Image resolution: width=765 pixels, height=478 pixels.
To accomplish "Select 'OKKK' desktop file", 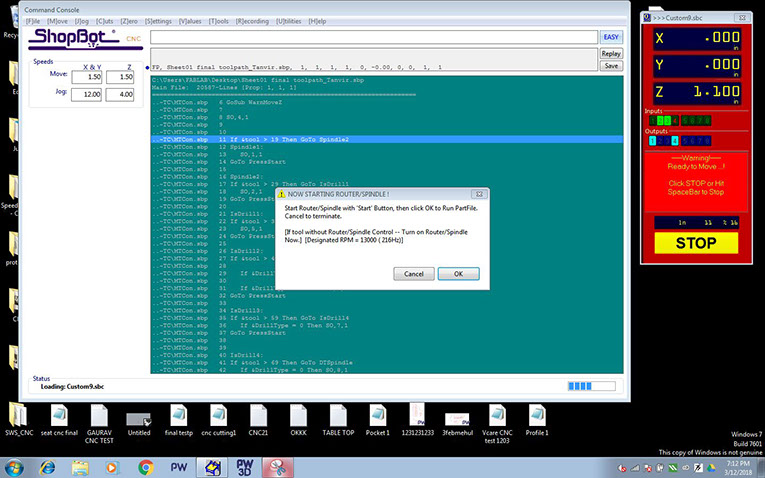I will pyautogui.click(x=298, y=420).
